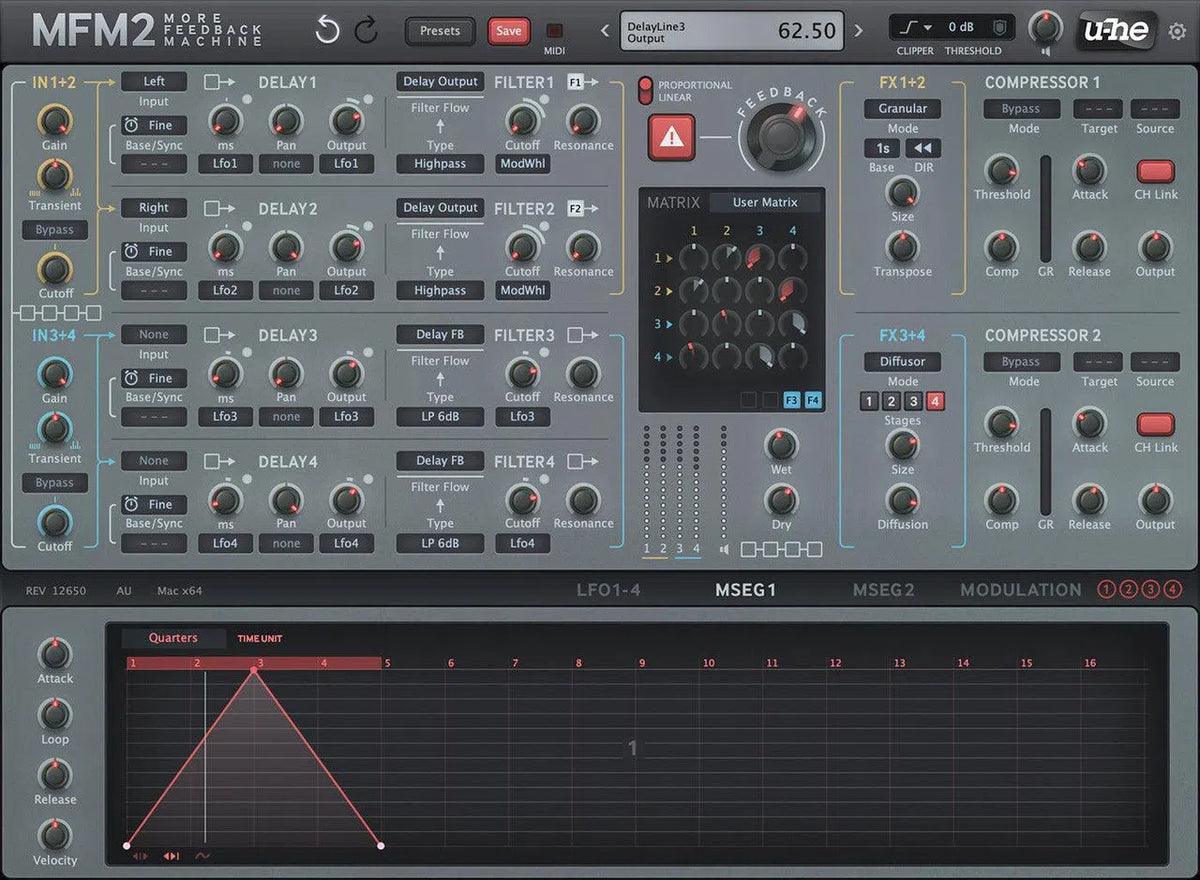Click the Delay1 clock sync icon

pyautogui.click(x=131, y=125)
